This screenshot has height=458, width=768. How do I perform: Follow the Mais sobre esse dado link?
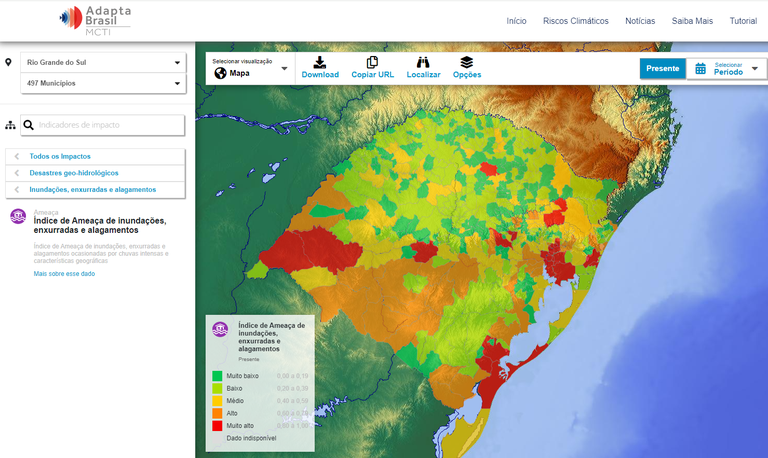click(x=64, y=273)
